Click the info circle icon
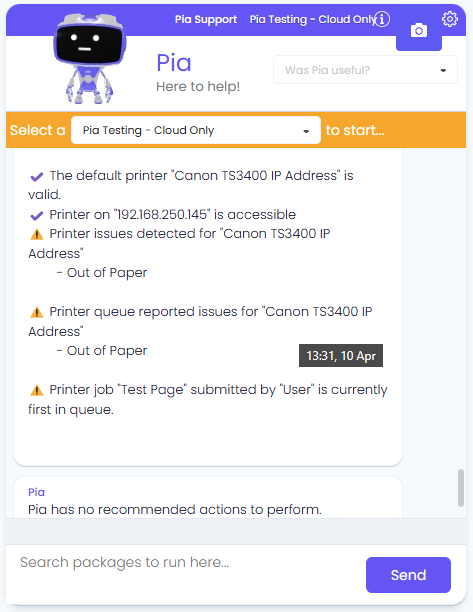 tap(382, 19)
